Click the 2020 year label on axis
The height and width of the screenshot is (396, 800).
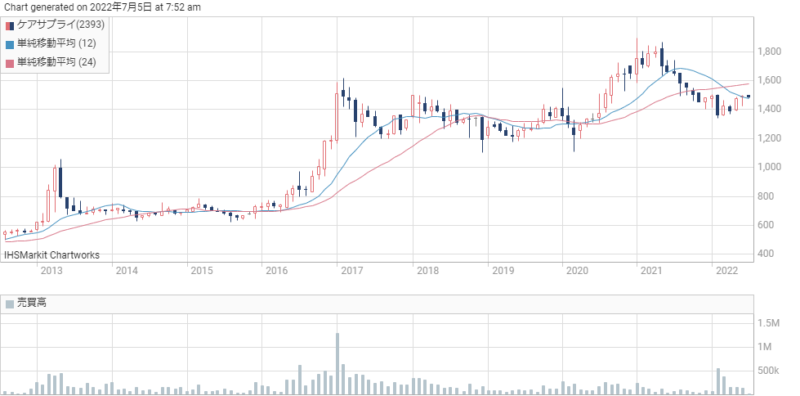(578, 271)
